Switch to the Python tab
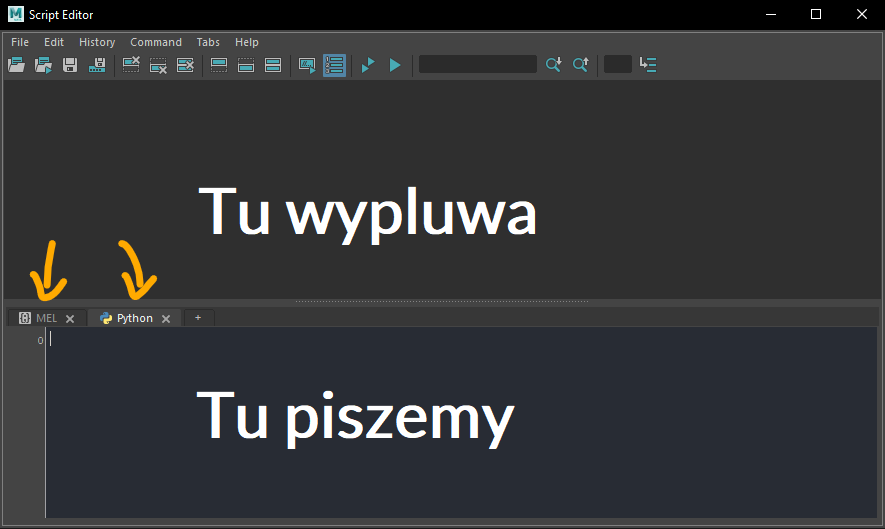The height and width of the screenshot is (529, 885). pyautogui.click(x=134, y=318)
